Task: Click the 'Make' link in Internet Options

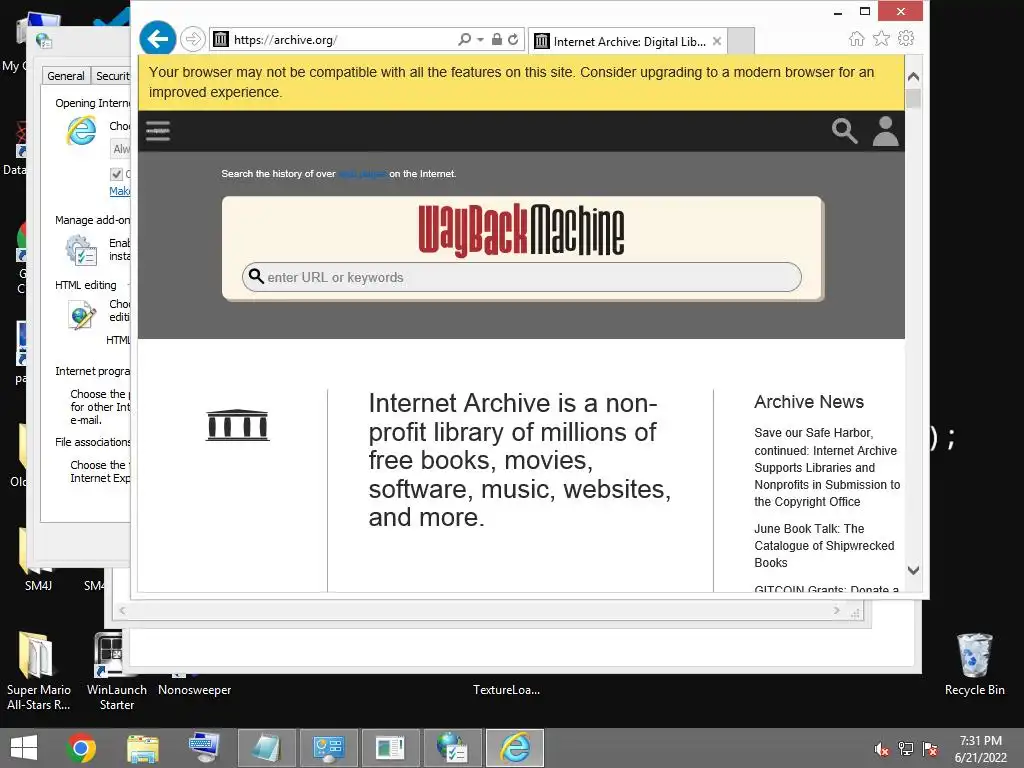Action: (x=120, y=191)
